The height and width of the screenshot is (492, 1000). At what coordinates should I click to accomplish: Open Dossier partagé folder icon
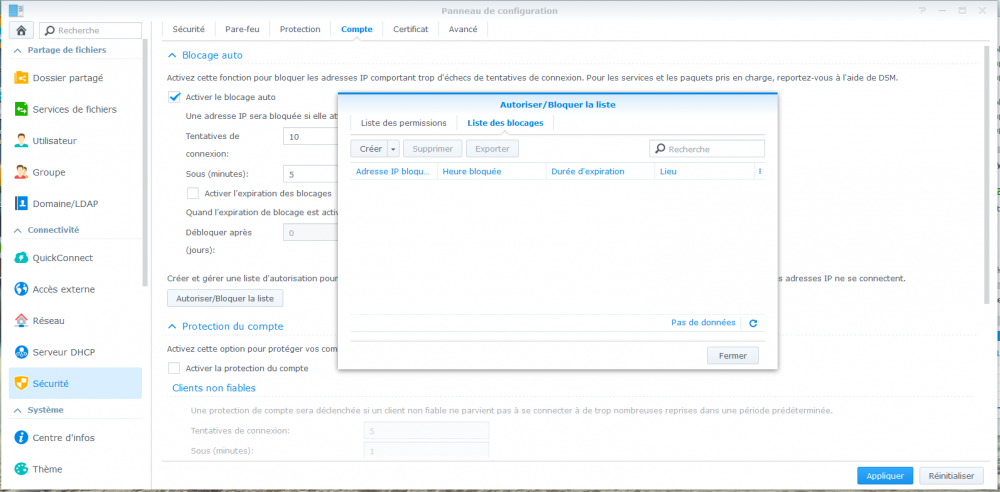coord(21,78)
